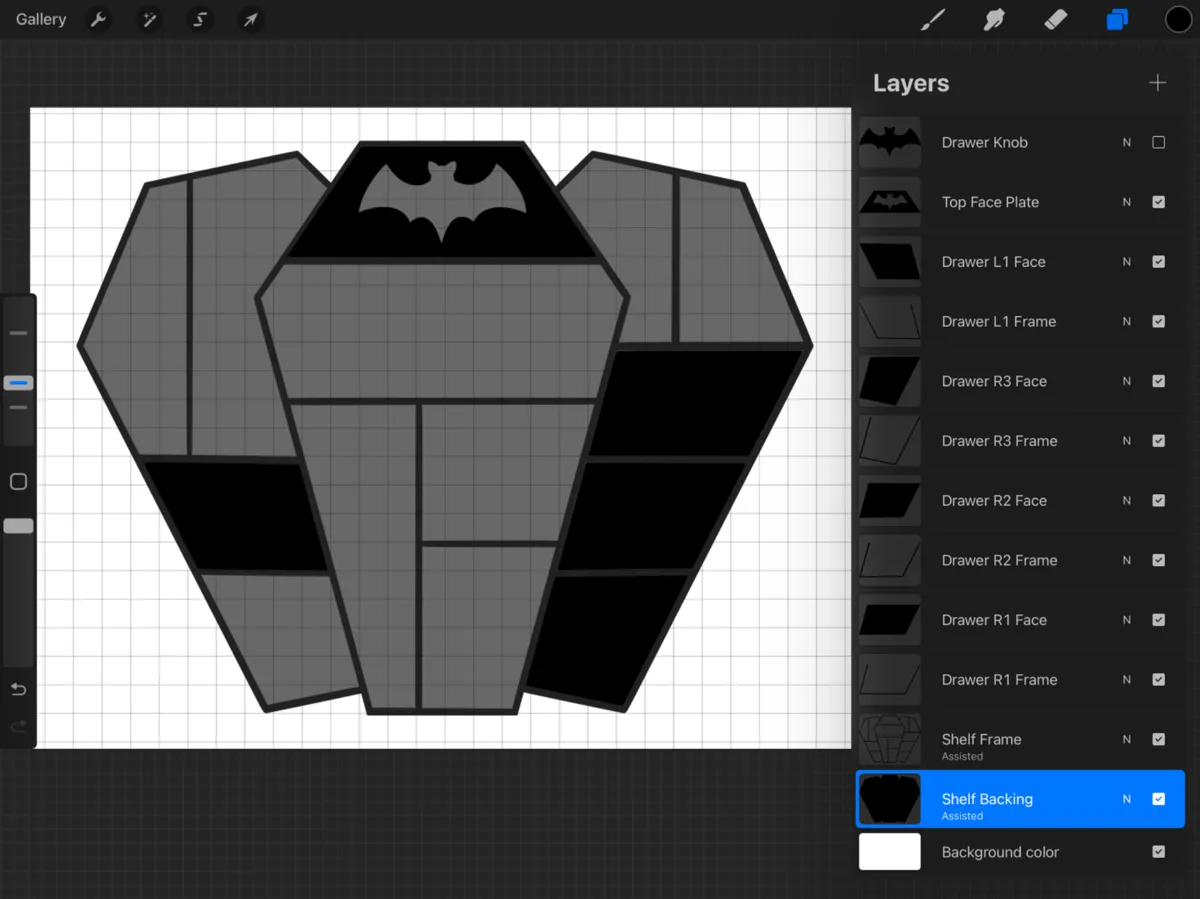This screenshot has height=899, width=1200.
Task: Adjust the brush size slider handle
Action: tap(18, 383)
